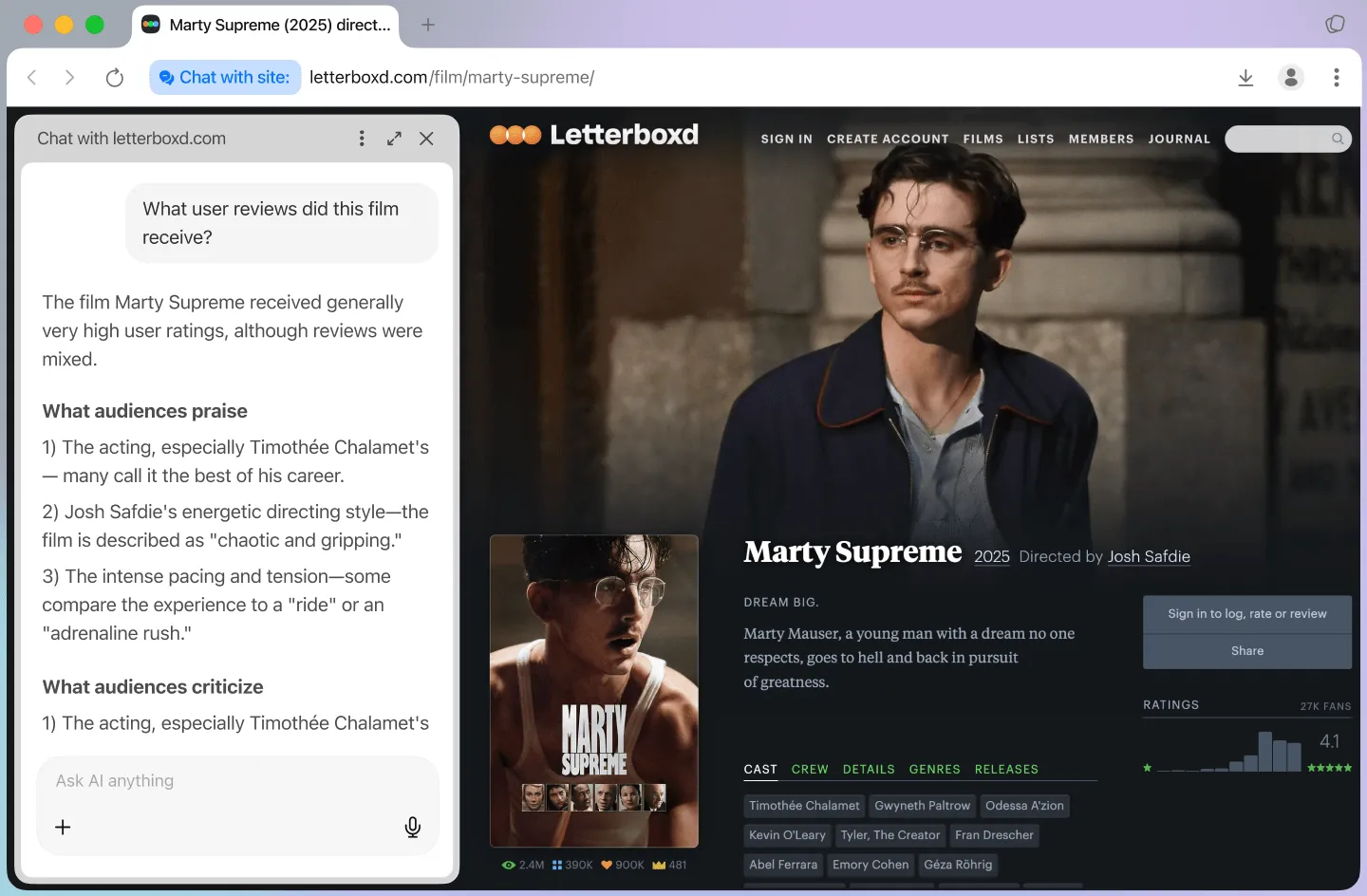
Task: Select the Cast tab
Action: point(760,770)
